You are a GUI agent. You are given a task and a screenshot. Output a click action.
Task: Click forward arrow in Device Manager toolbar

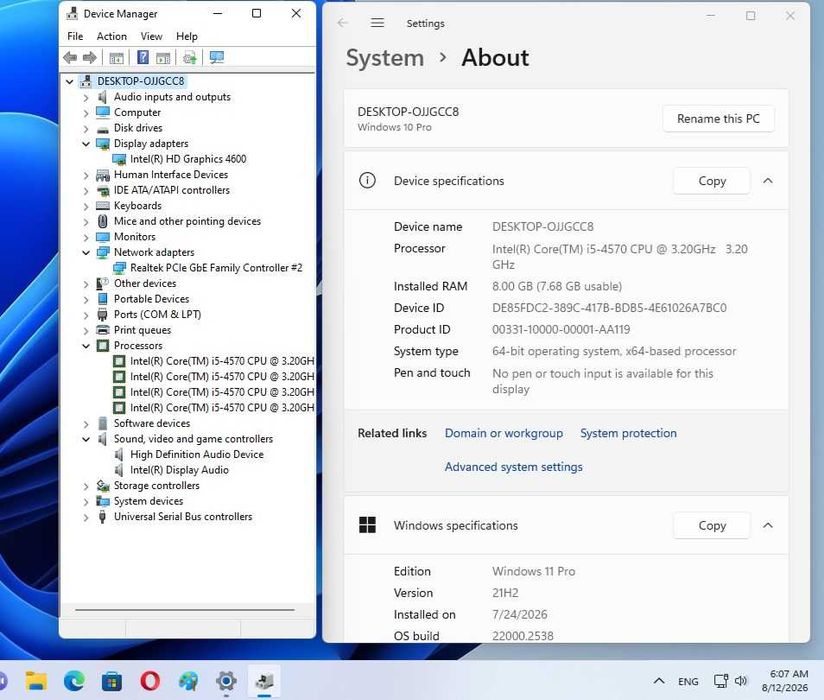click(90, 57)
